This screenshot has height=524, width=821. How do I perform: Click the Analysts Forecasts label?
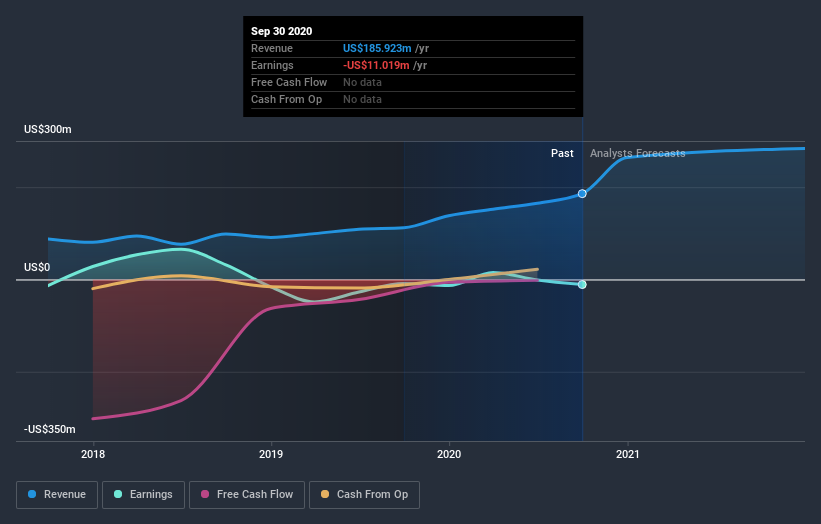[637, 153]
